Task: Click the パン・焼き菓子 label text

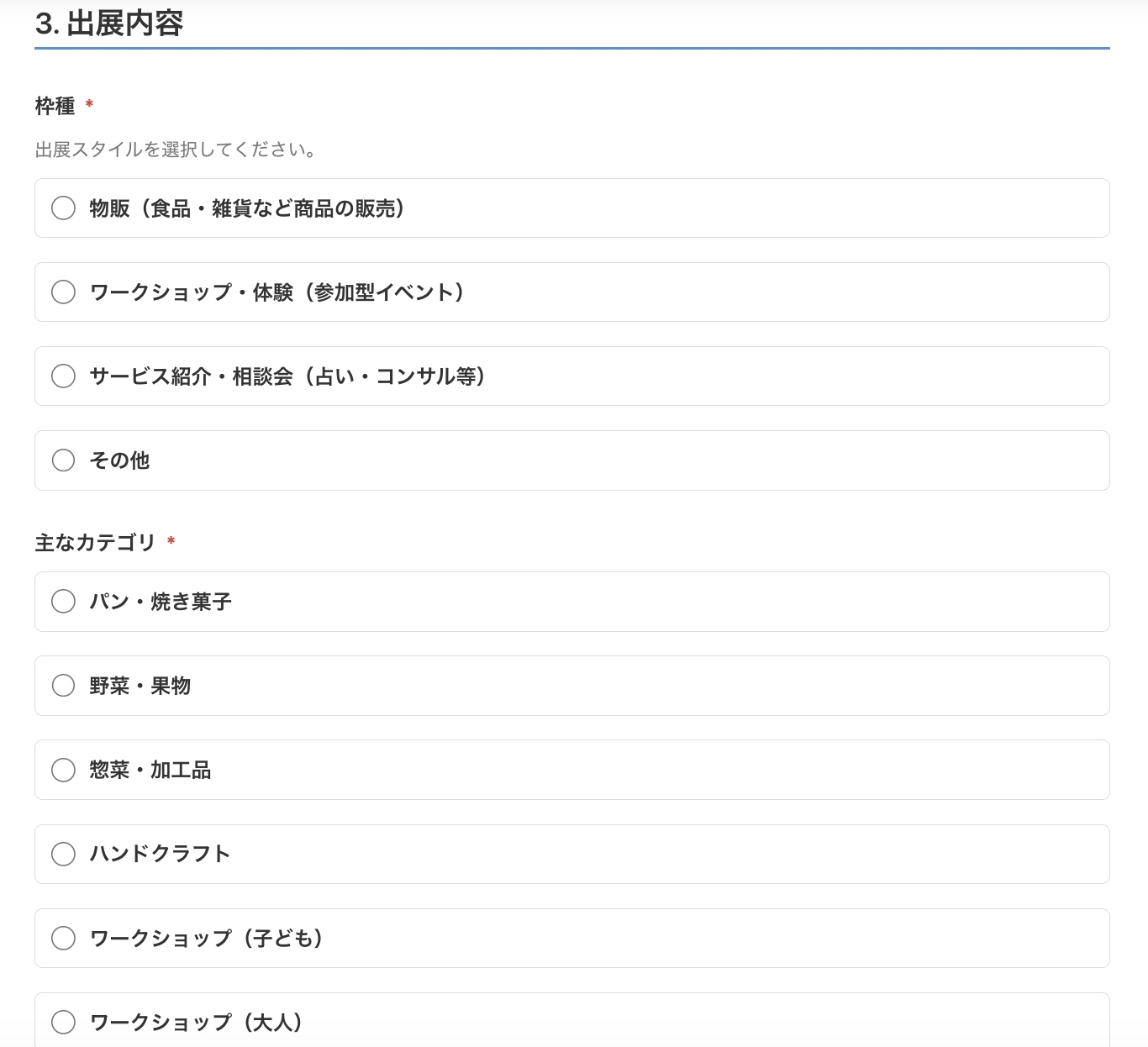Action: 161,602
